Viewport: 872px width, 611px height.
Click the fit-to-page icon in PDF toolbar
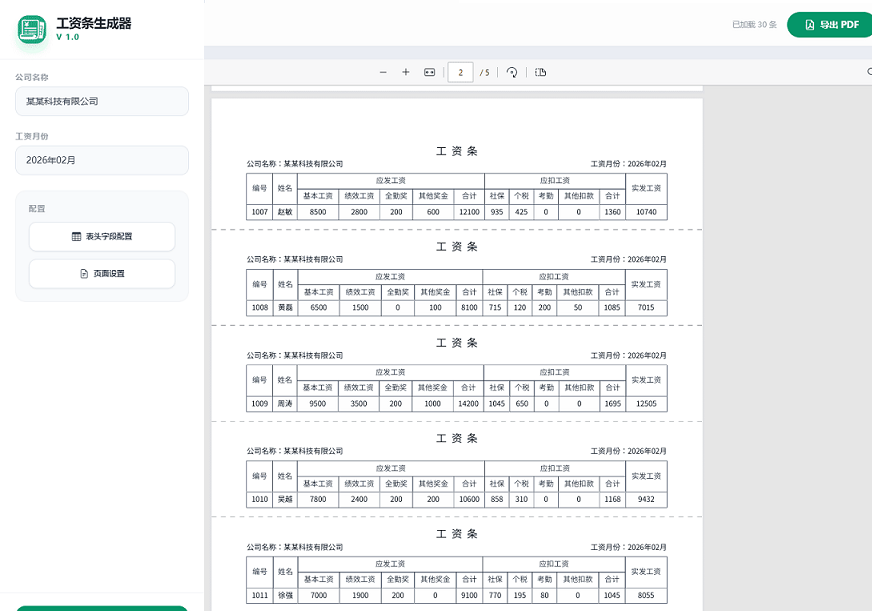click(x=430, y=72)
